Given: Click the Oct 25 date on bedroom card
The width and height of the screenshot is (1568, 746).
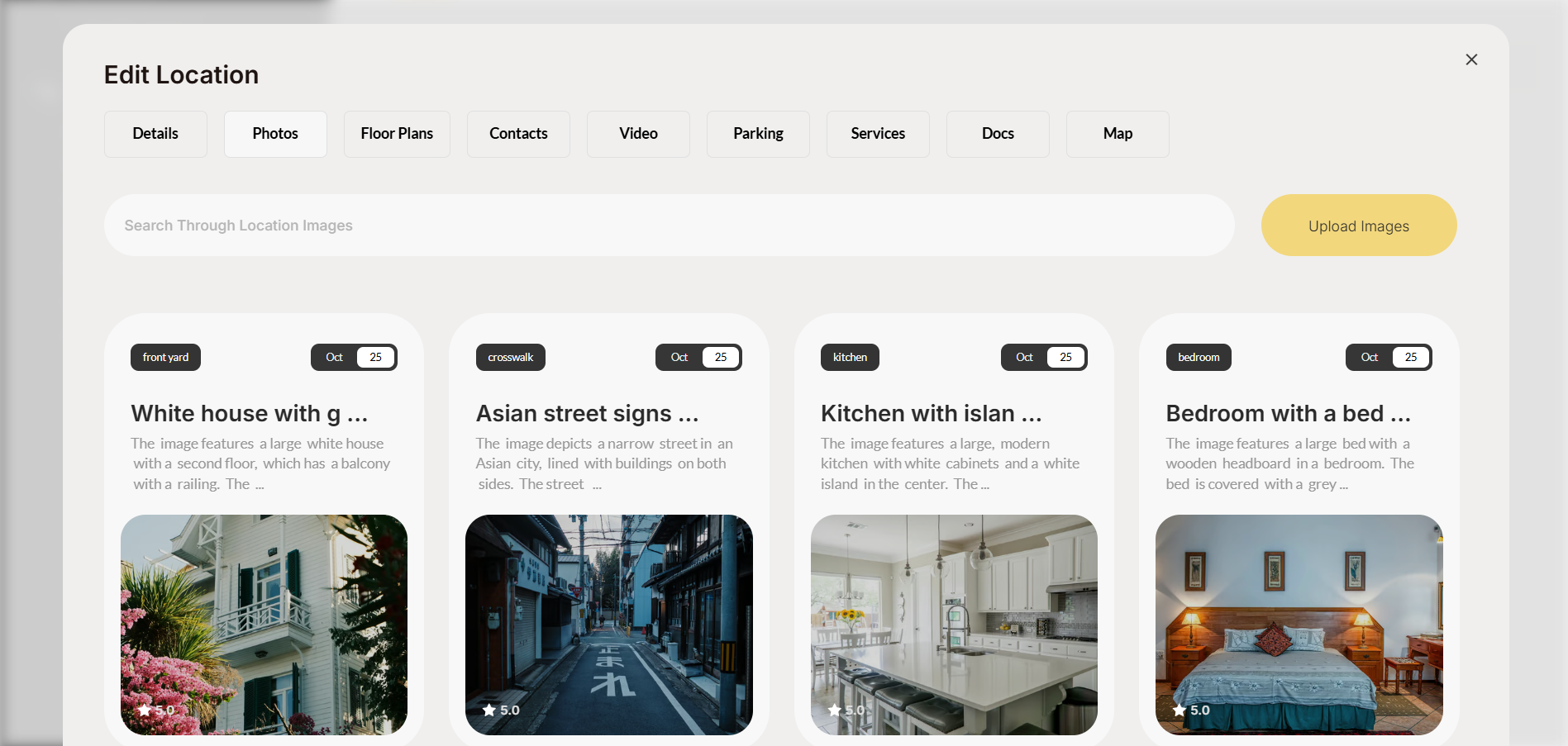Looking at the screenshot, I should [1388, 358].
